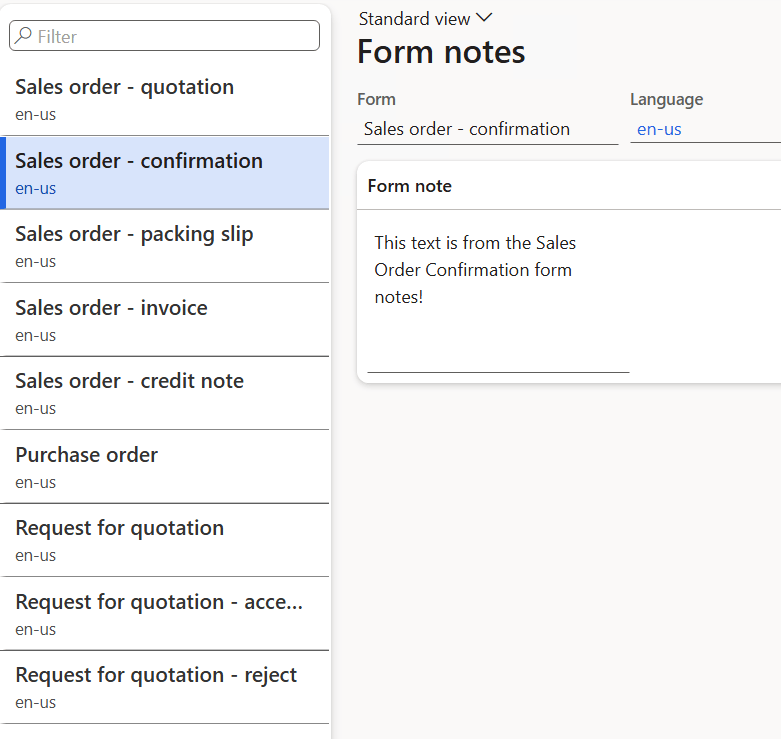Click the magnifier icon in Filter box
Screen dimensions: 781x739
pos(23,36)
